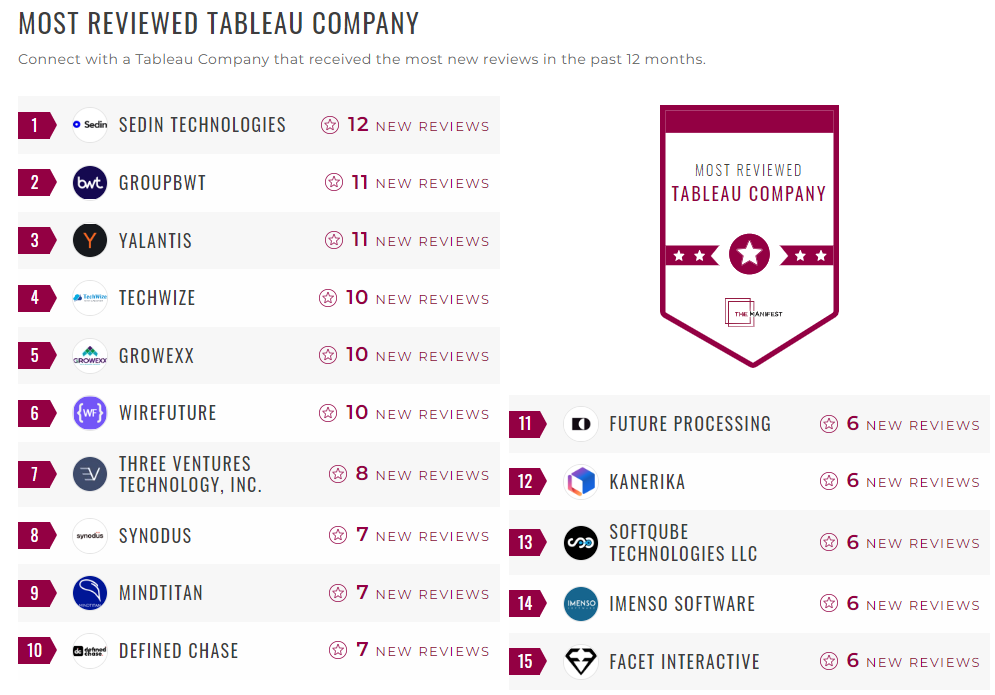
Task: Open the Techwize company name link
Action: 157,298
